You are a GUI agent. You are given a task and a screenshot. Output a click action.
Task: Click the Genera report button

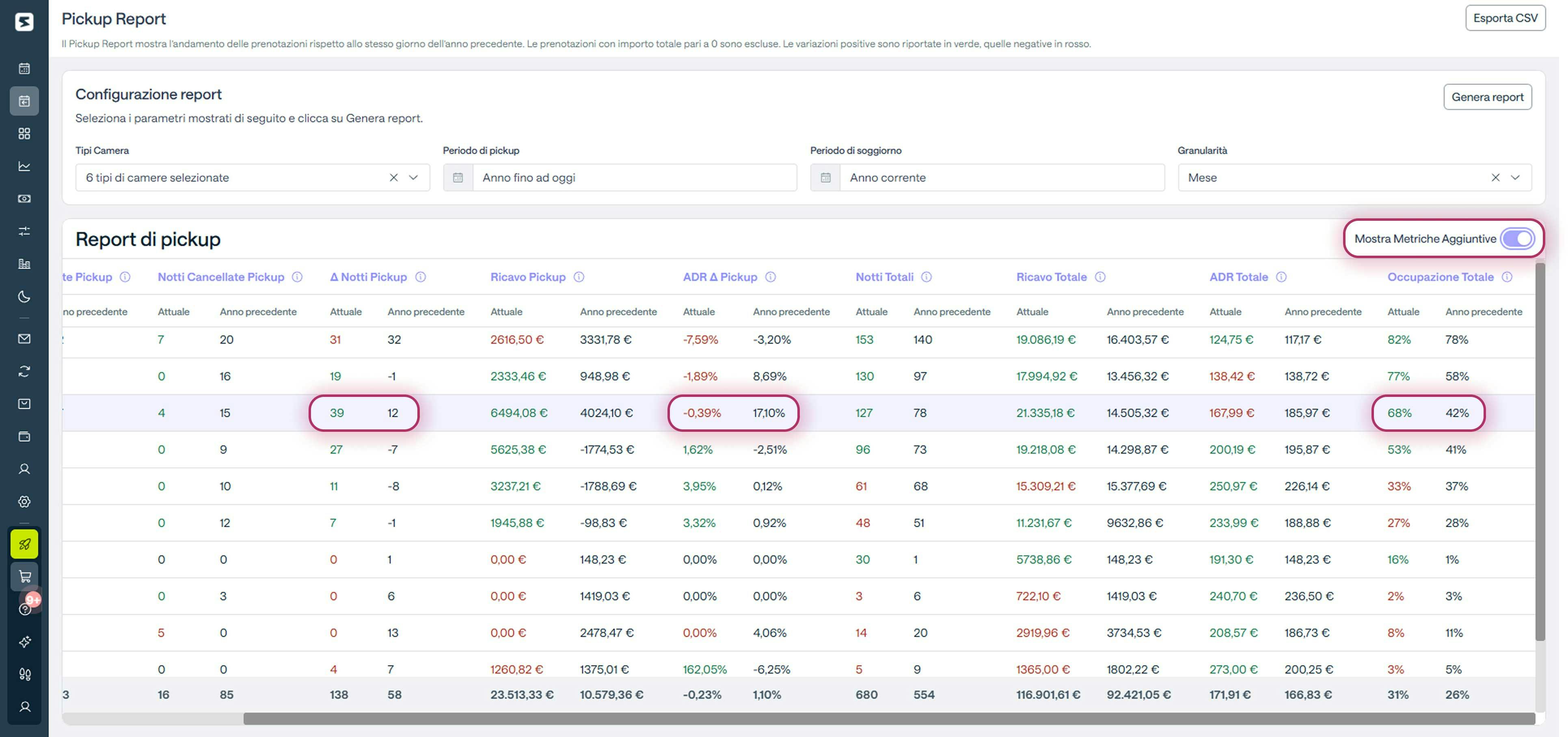pos(1487,97)
